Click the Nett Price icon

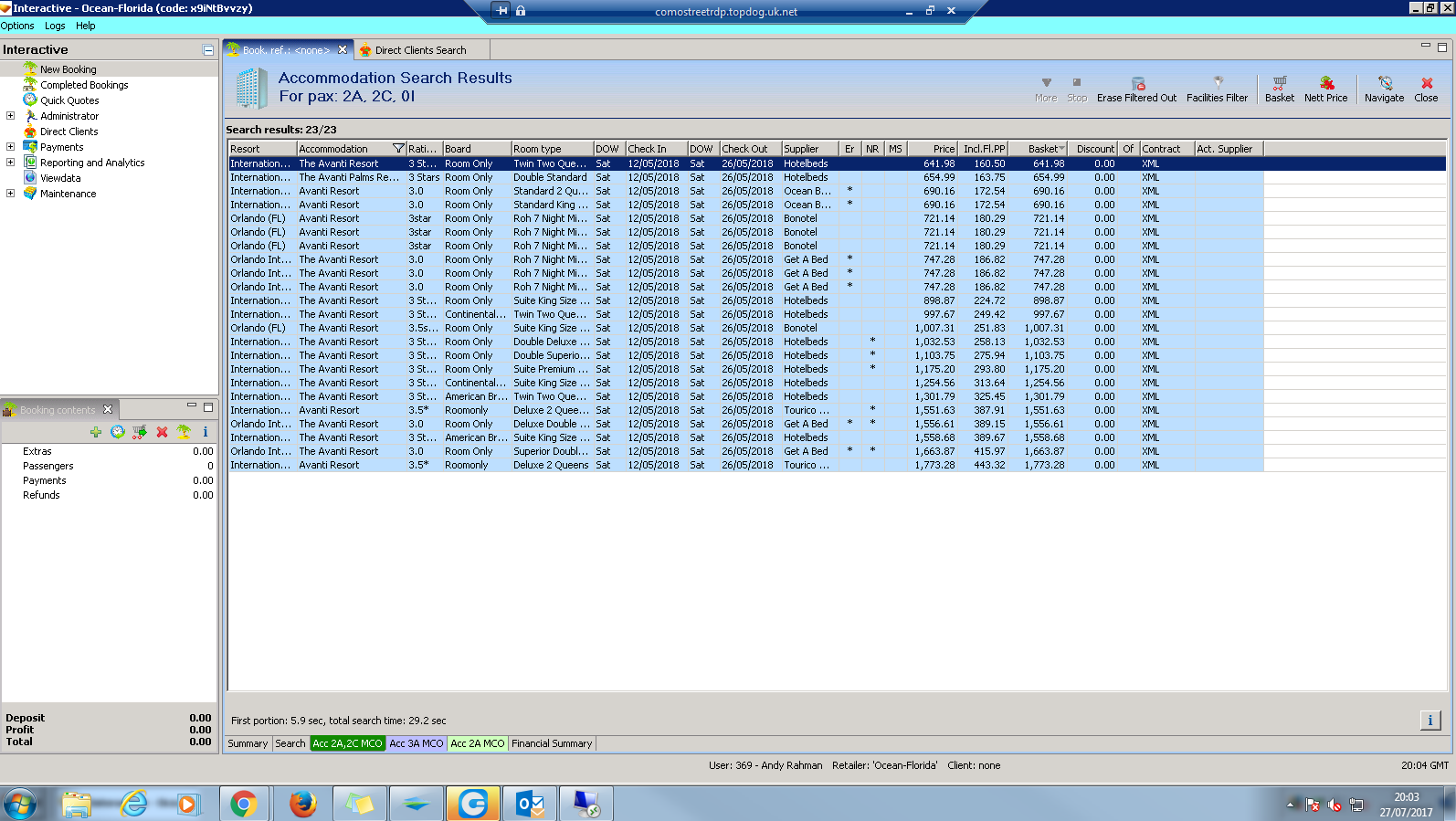[1326, 82]
